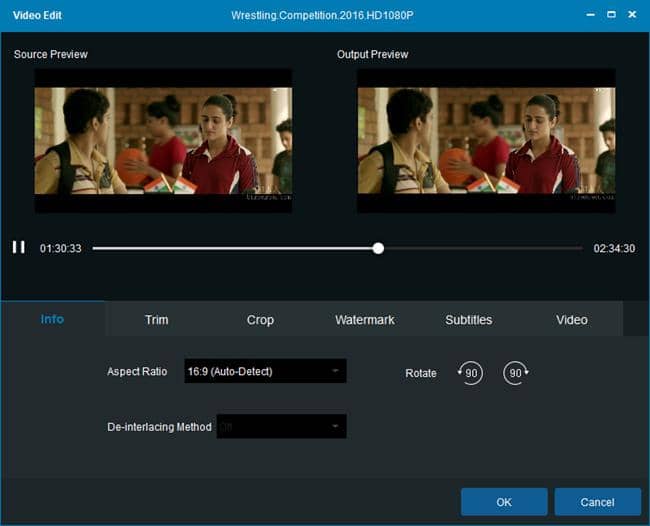Click the De-interlacing Method label
Image resolution: width=650 pixels, height=526 pixels.
159,427
